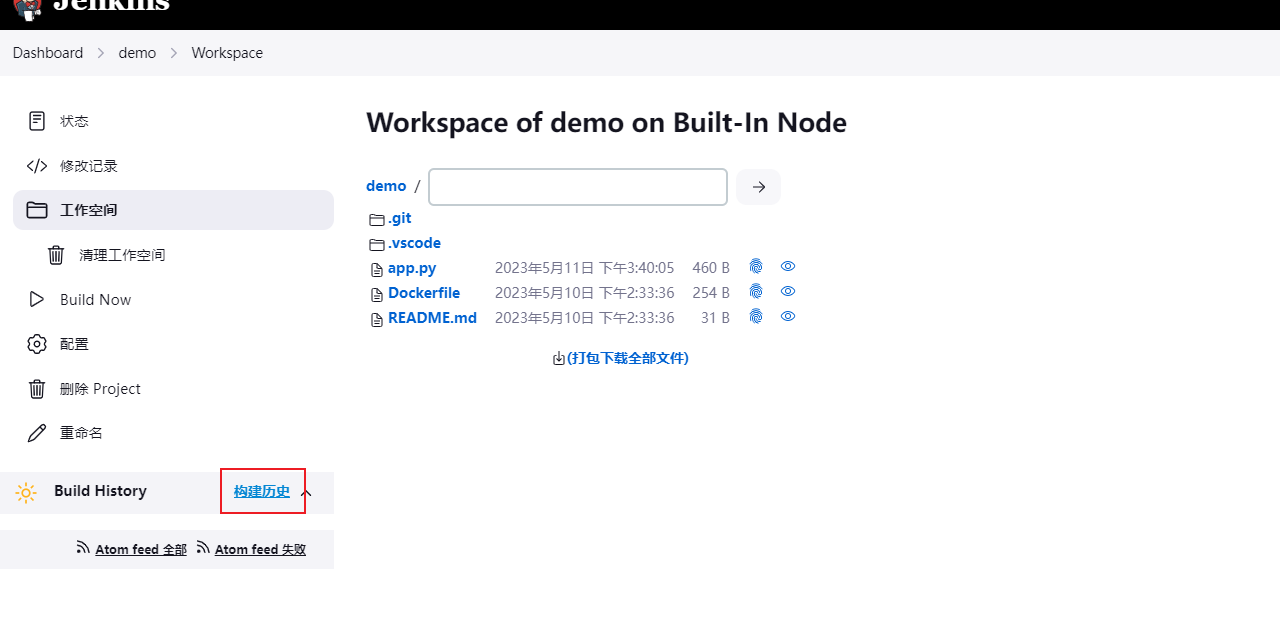The height and width of the screenshot is (643, 1280).
Task: Click the fingerprint icon for README.md
Action: [x=756, y=317]
